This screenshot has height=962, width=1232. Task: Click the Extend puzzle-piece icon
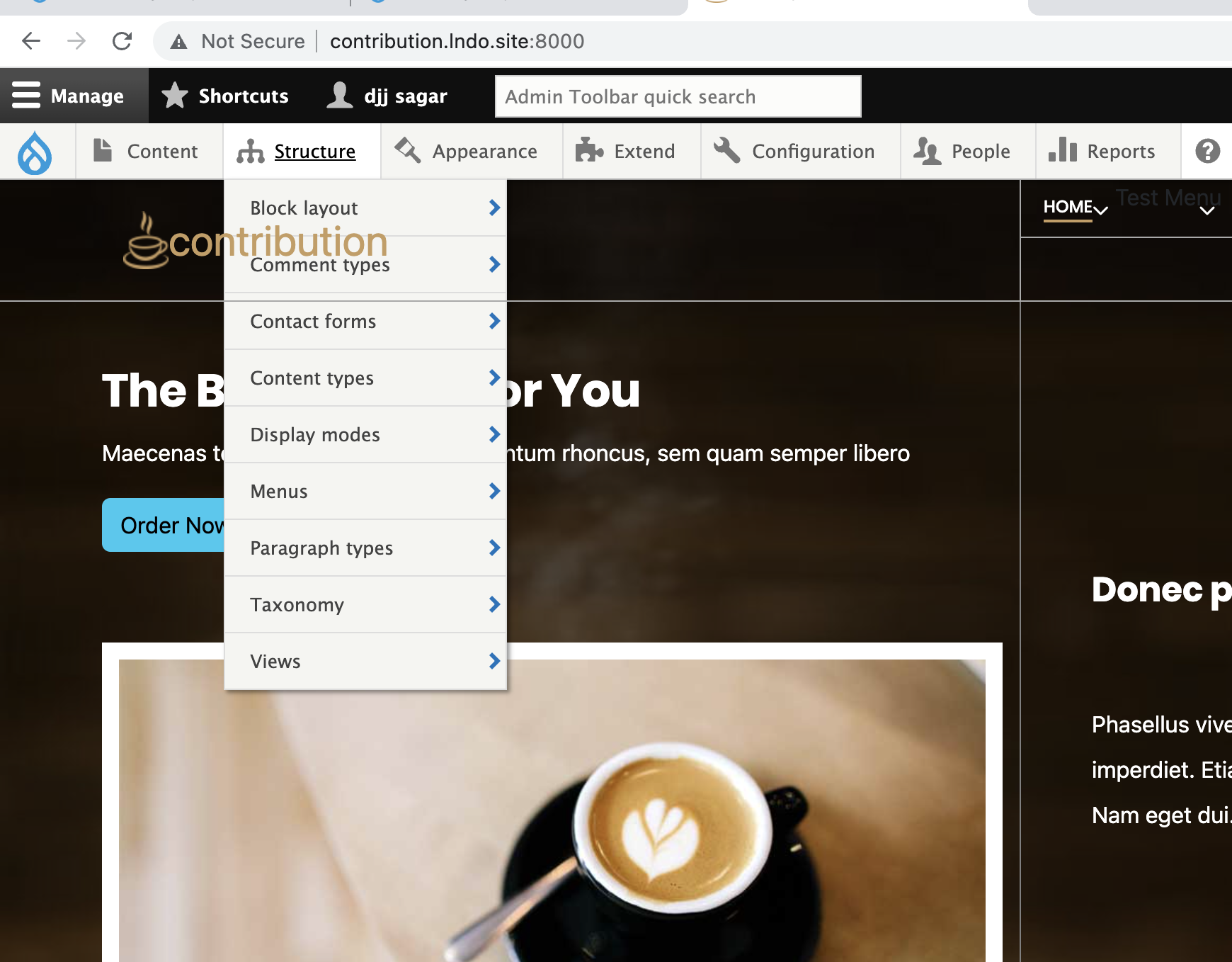coord(588,151)
